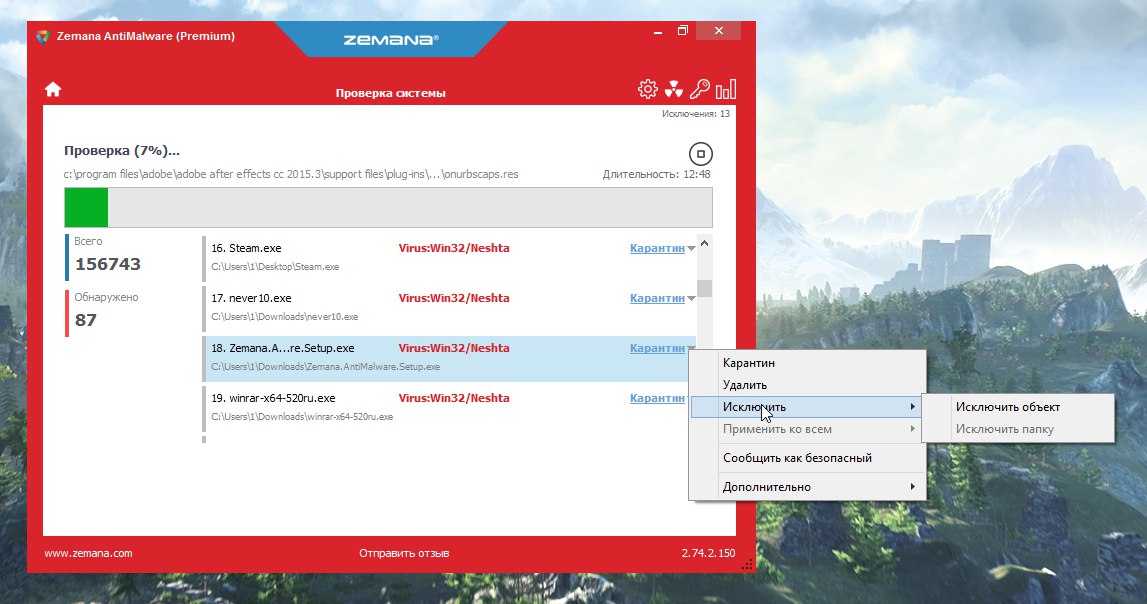Viewport: 1147px width, 604px height.
Task: Open reports bar chart icon
Action: tap(726, 89)
